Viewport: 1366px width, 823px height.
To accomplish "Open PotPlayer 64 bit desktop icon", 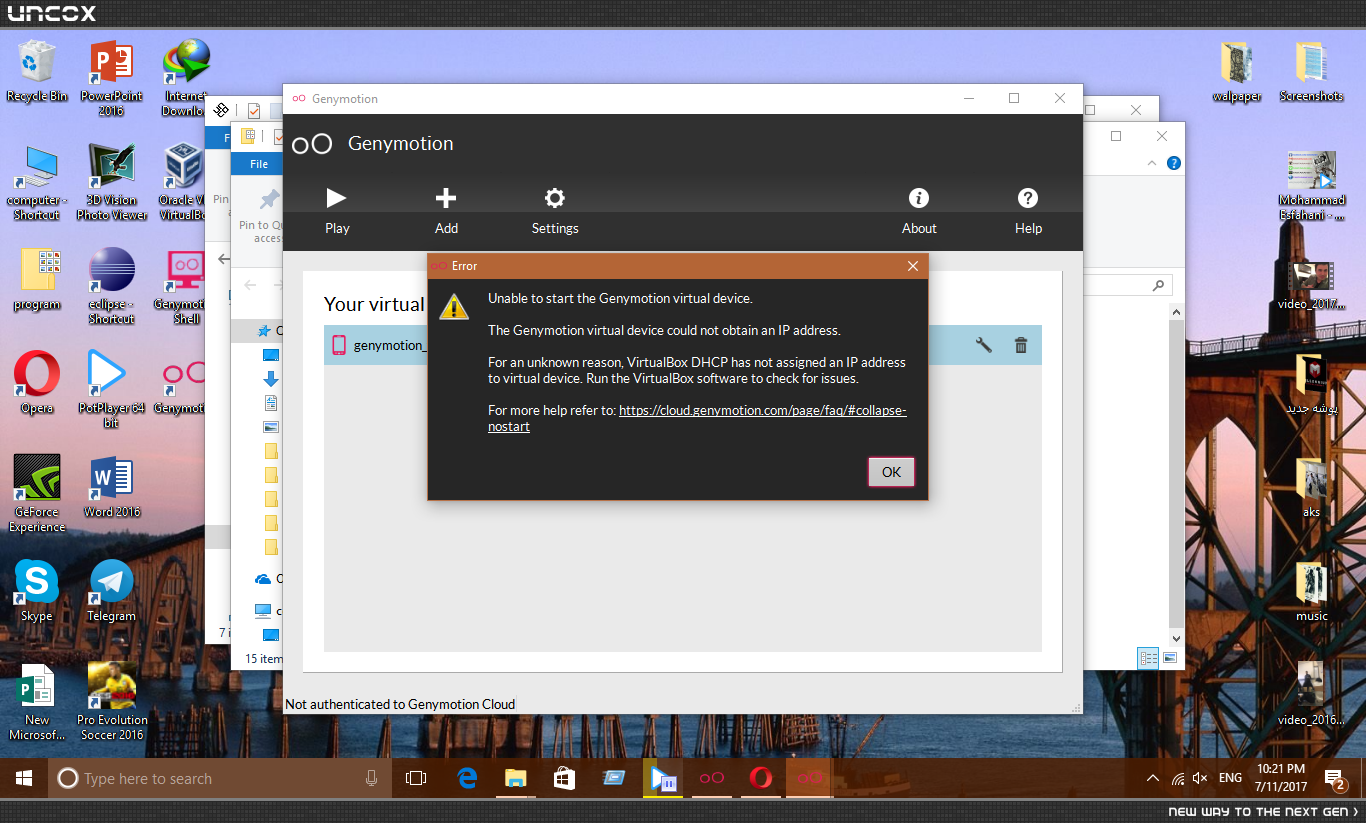I will 111,390.
